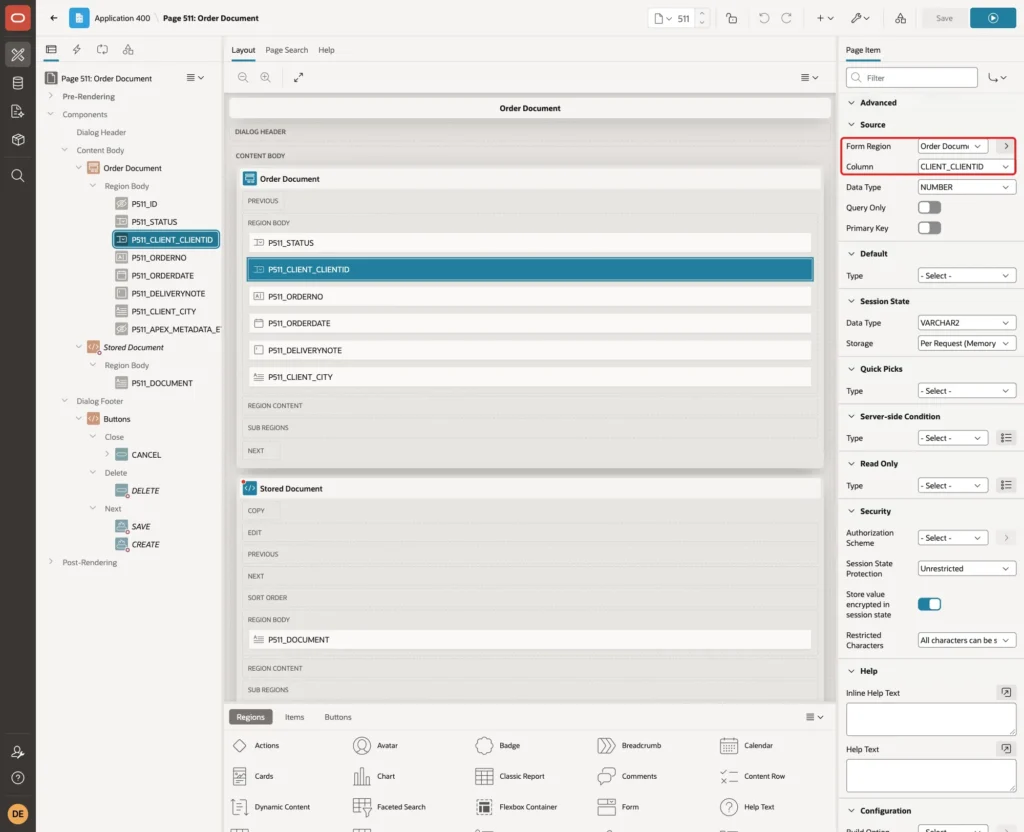The width and height of the screenshot is (1024, 832).
Task: Pick the Calendar region from gallery
Action: pos(746,745)
